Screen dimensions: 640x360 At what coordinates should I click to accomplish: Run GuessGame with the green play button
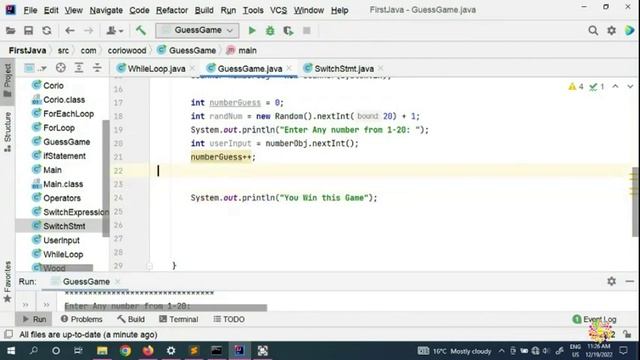(x=252, y=31)
